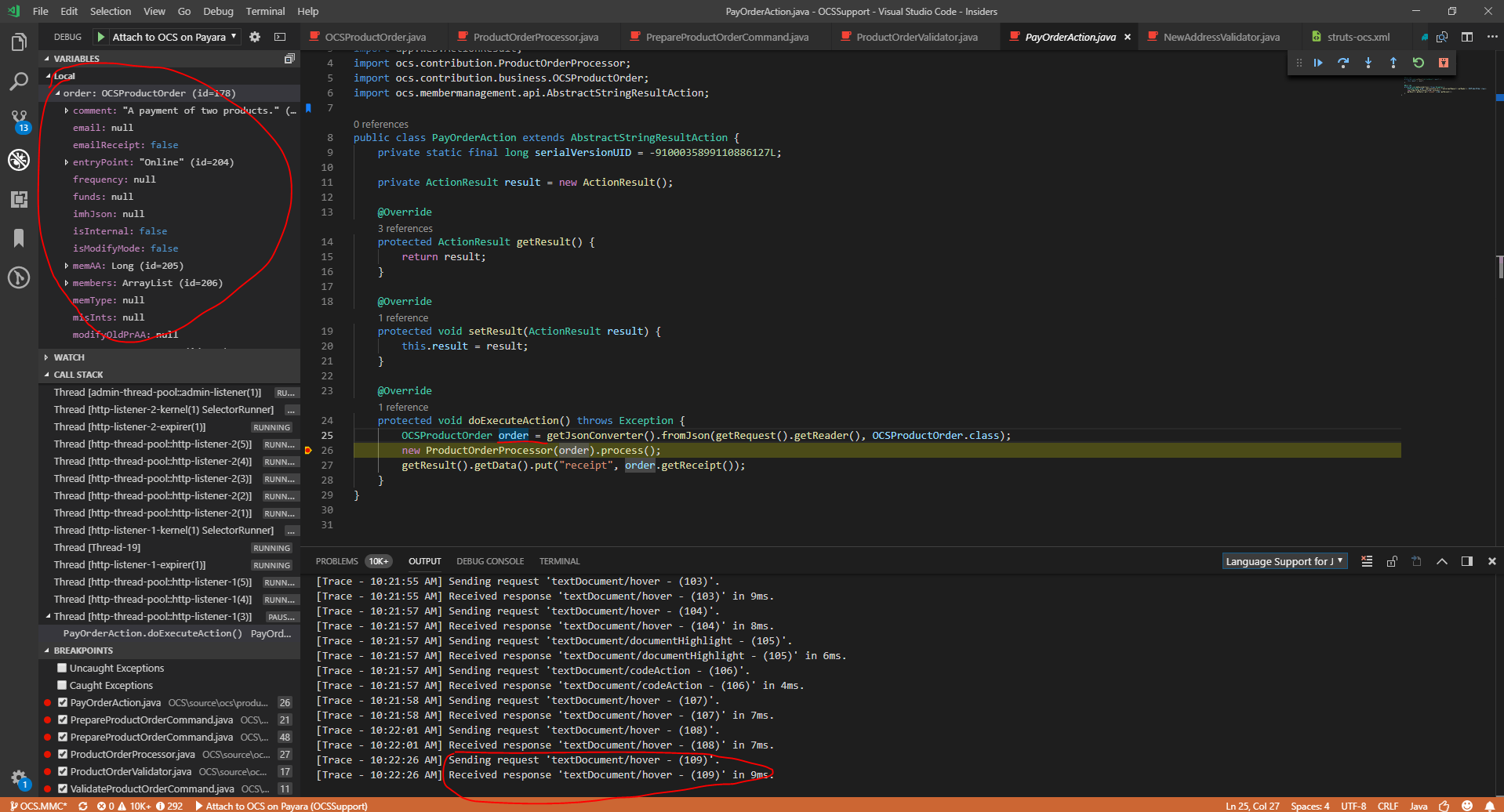
Task: Click Attach to OCS on Payara in status bar
Action: pos(282,806)
